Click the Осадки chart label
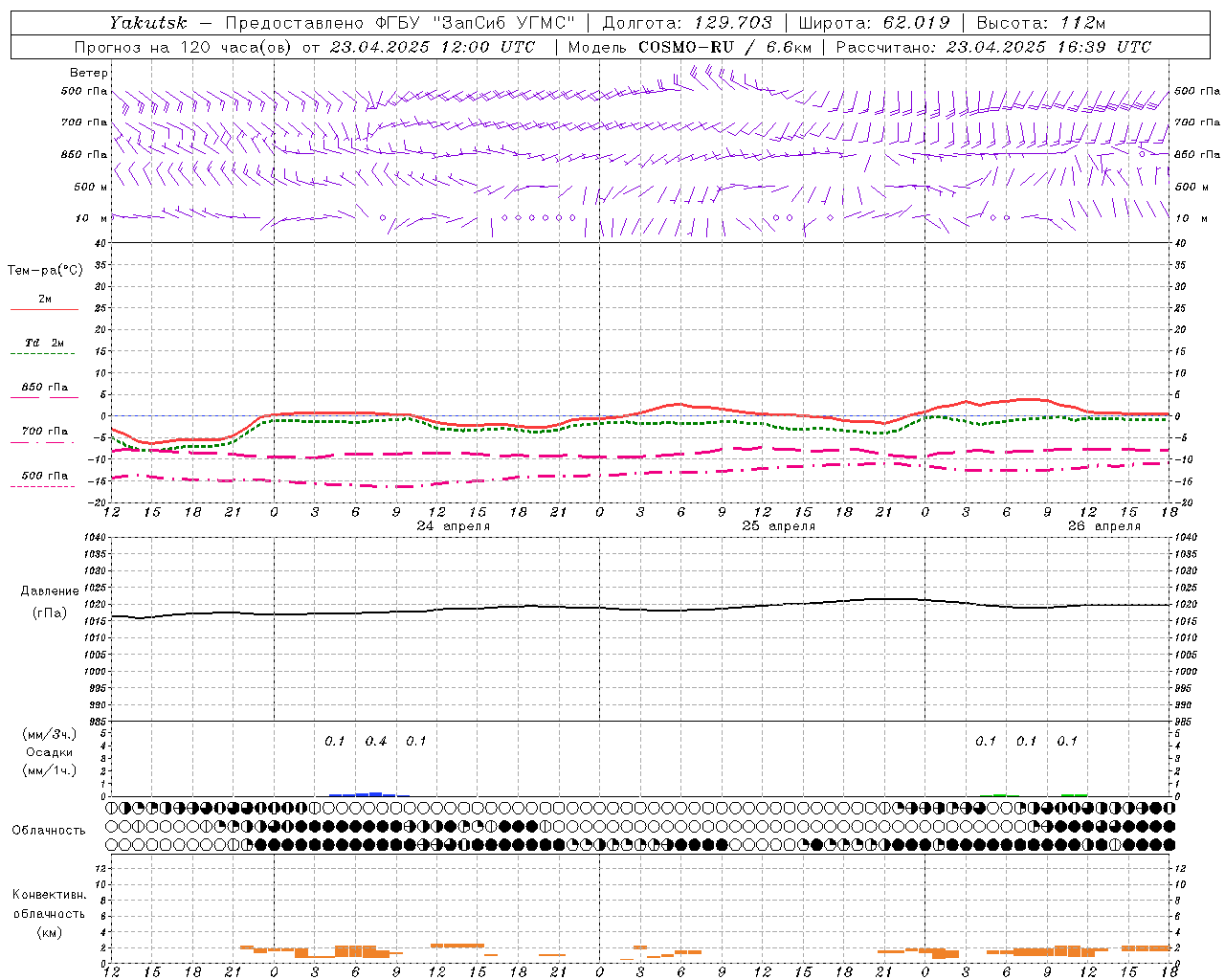The height and width of the screenshot is (980, 1225). tap(50, 752)
